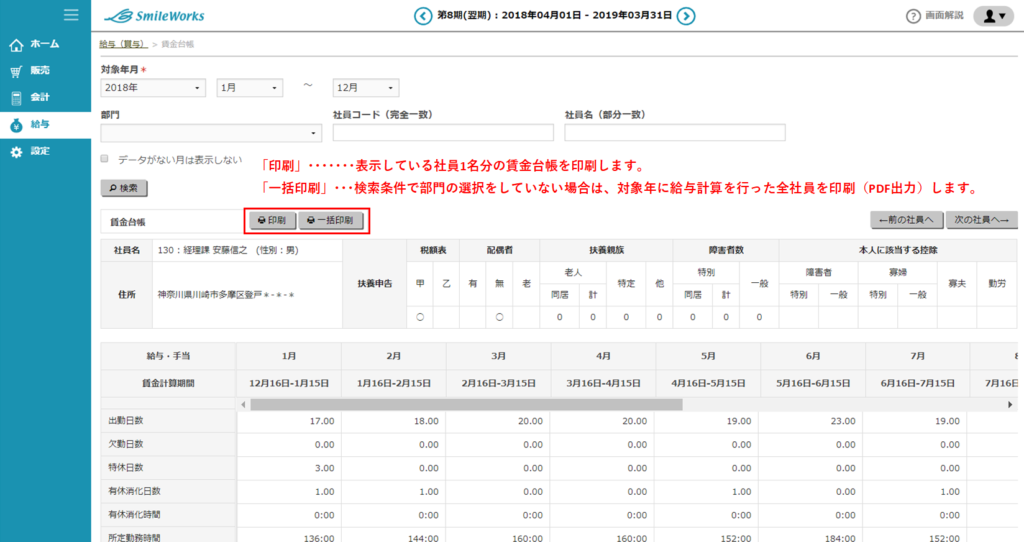1024x542 pixels.
Task: Click the 扶養申告 header cell
Action: pos(375,283)
